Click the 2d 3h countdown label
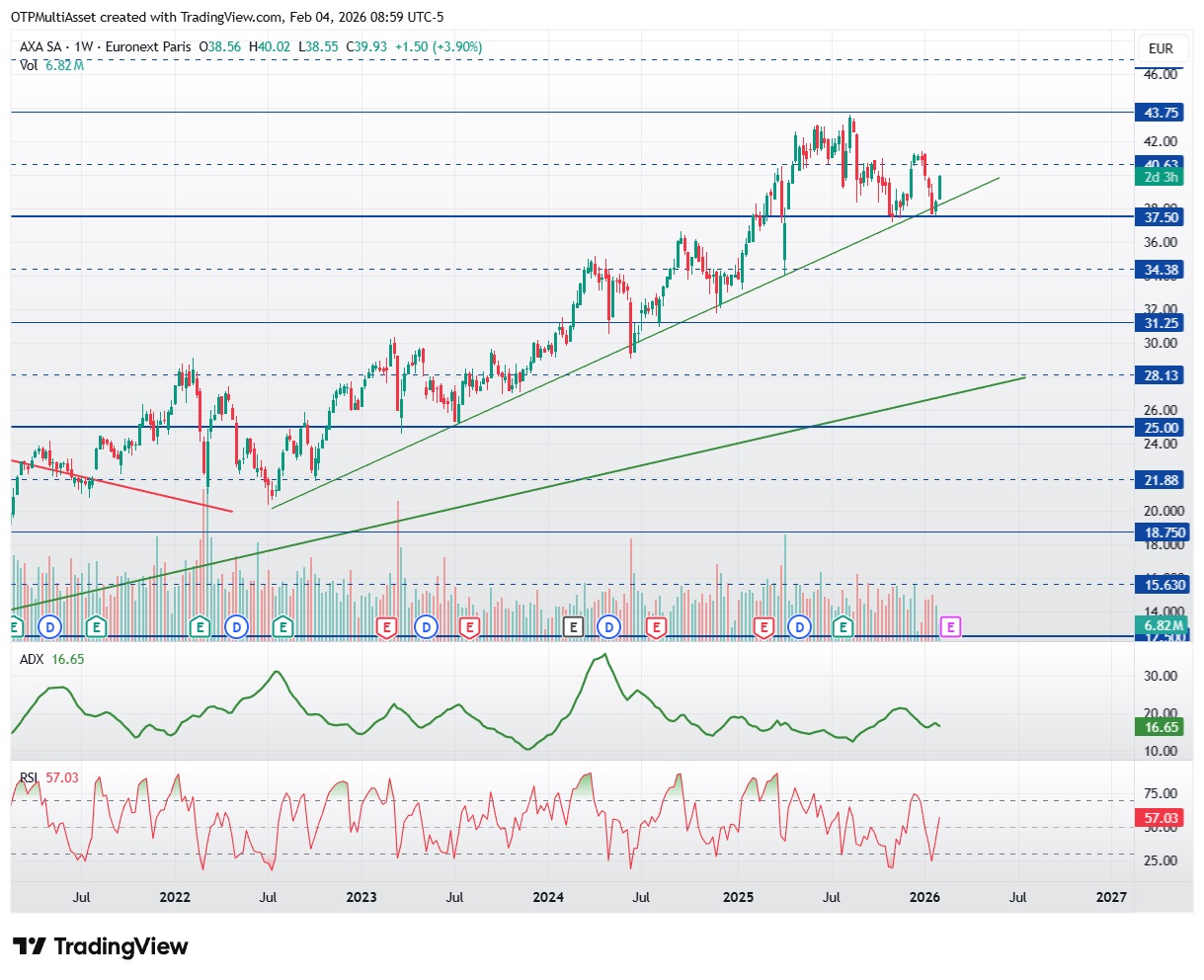The width and height of the screenshot is (1204, 980). coord(1161,178)
